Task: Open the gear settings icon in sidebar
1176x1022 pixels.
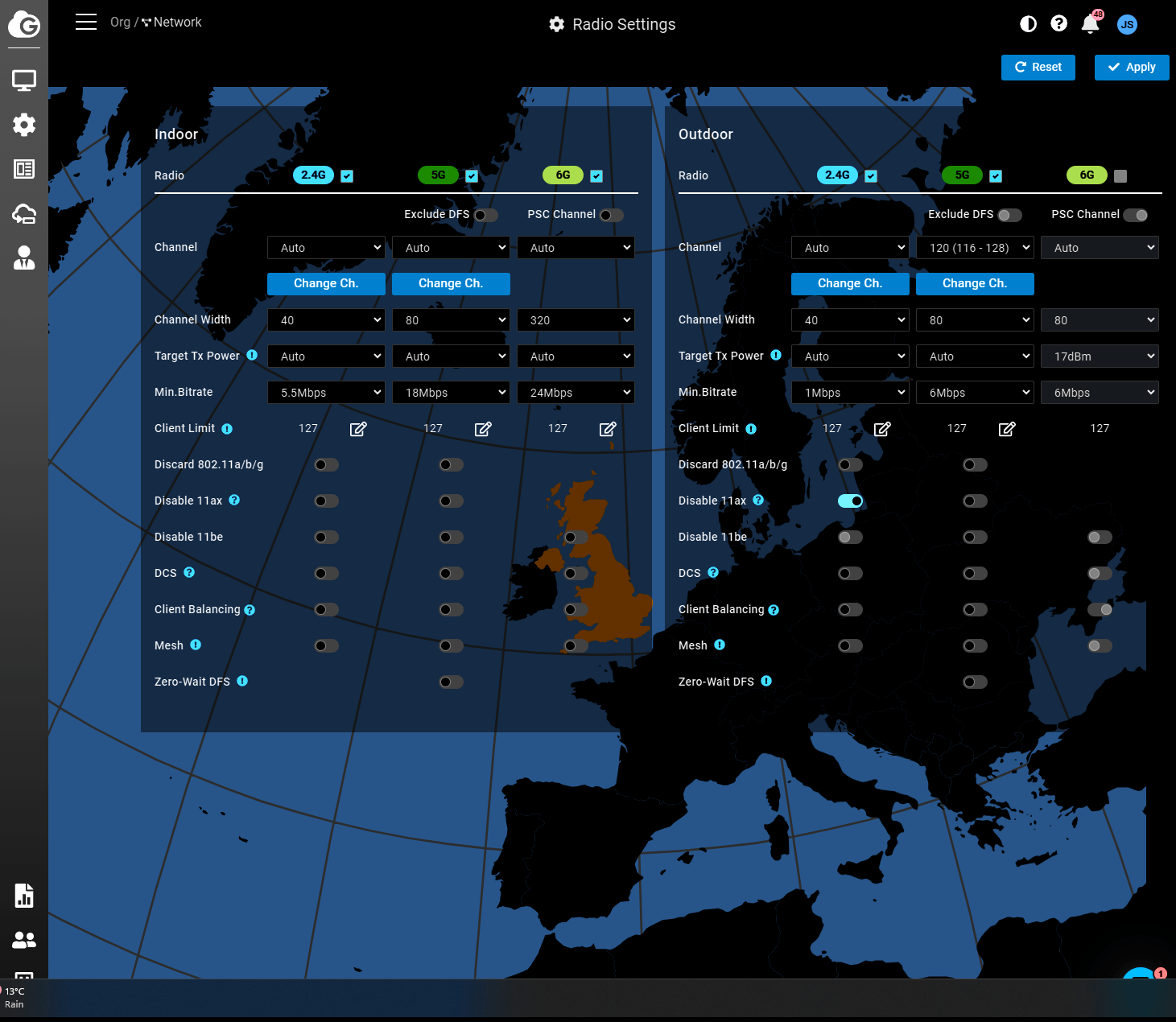Action: (24, 125)
